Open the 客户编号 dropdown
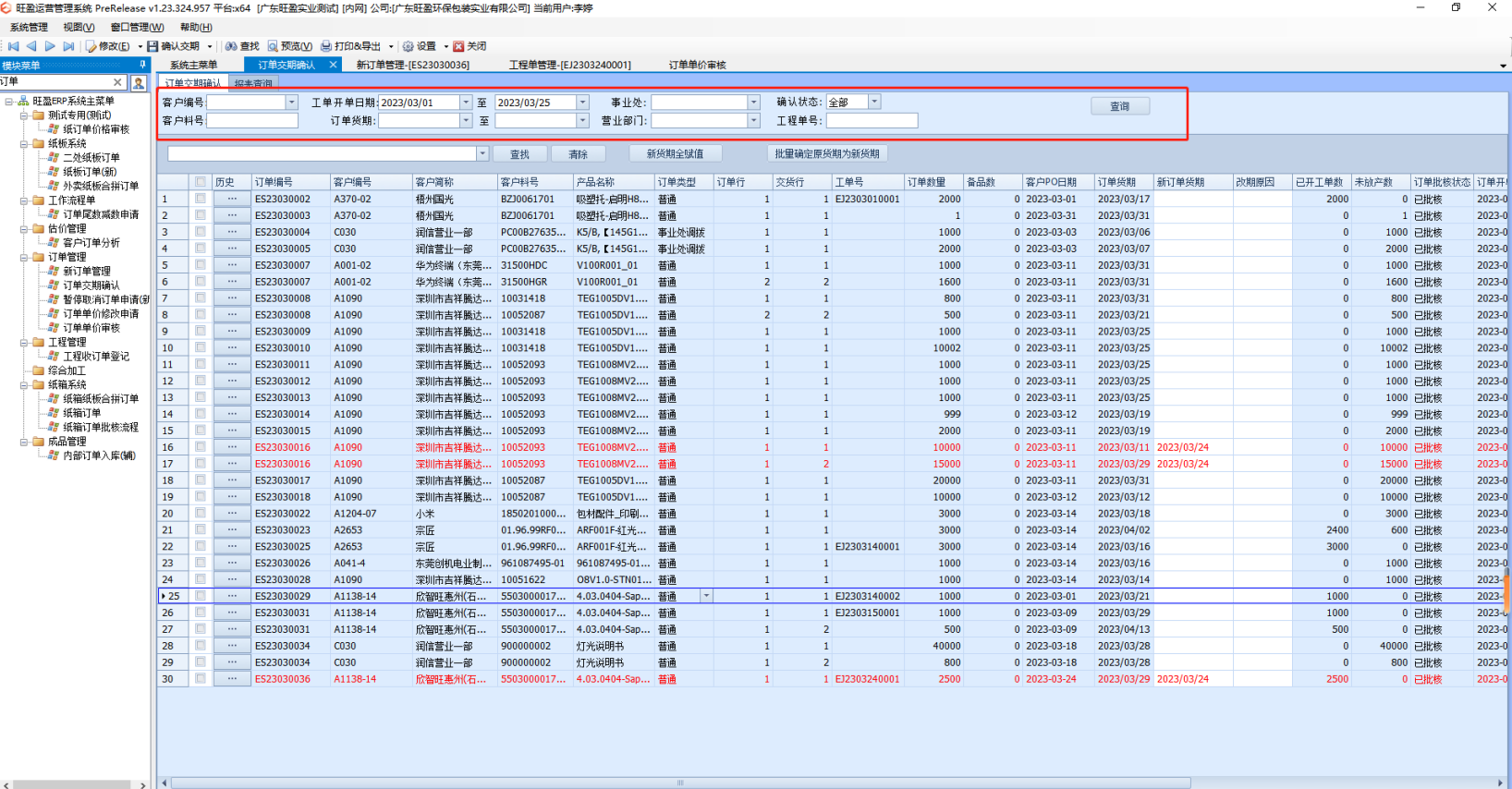The width and height of the screenshot is (1512, 789). point(292,103)
